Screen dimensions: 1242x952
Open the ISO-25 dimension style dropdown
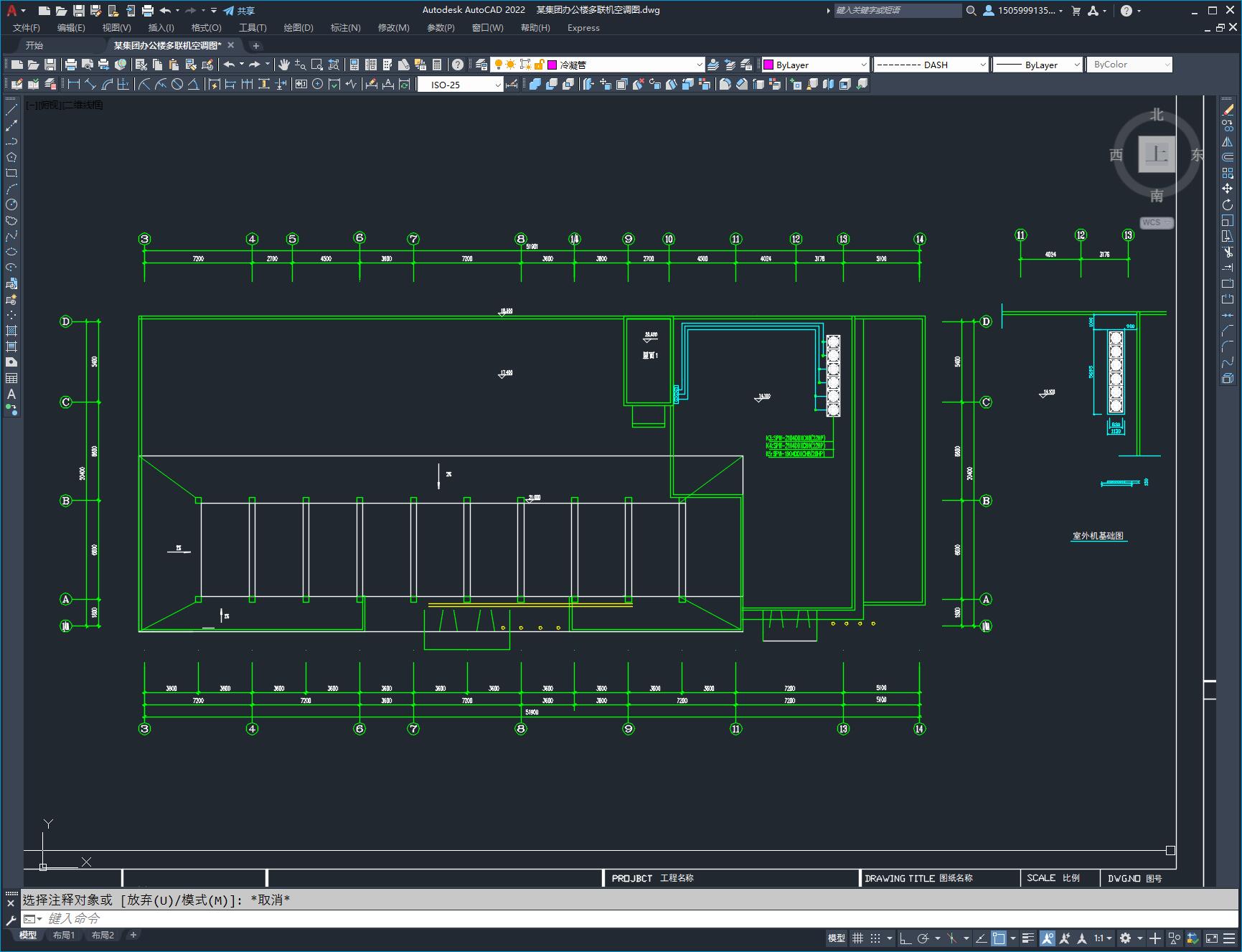(x=461, y=85)
